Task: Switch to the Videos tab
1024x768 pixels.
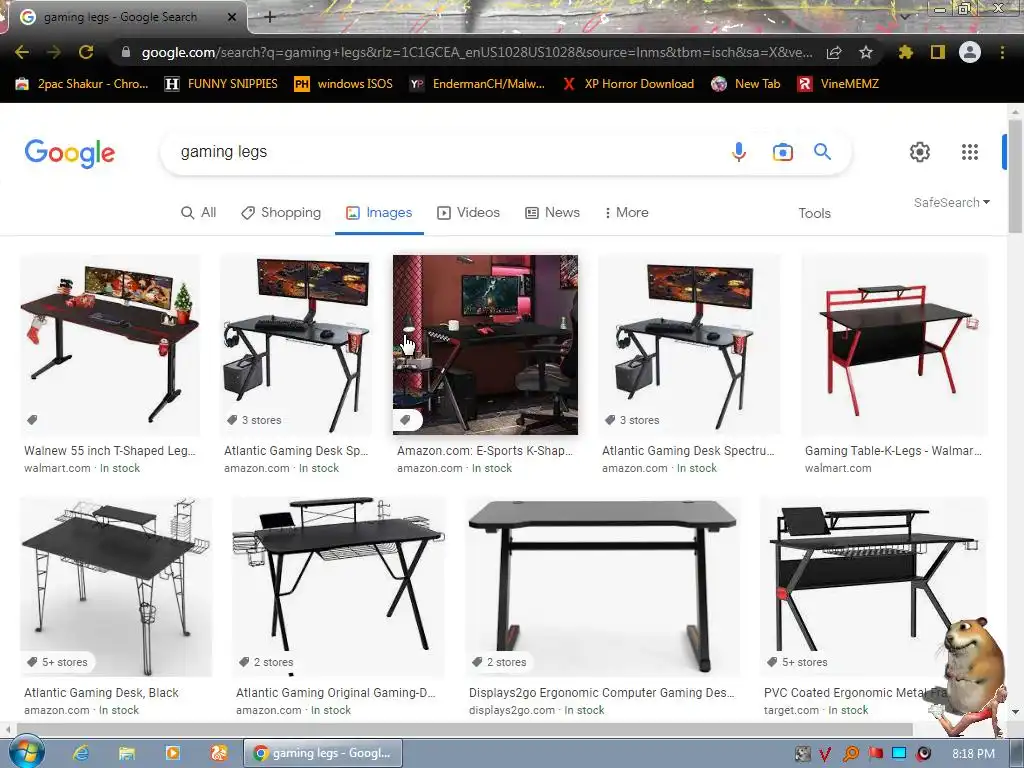Action: 468,213
